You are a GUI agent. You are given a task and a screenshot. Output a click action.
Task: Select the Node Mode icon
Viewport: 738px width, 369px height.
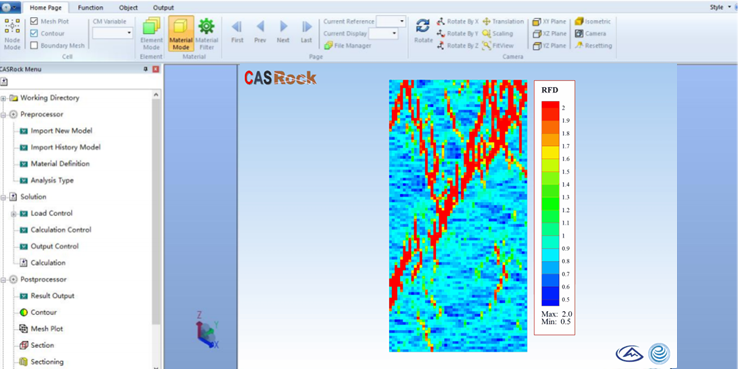pyautogui.click(x=12, y=27)
